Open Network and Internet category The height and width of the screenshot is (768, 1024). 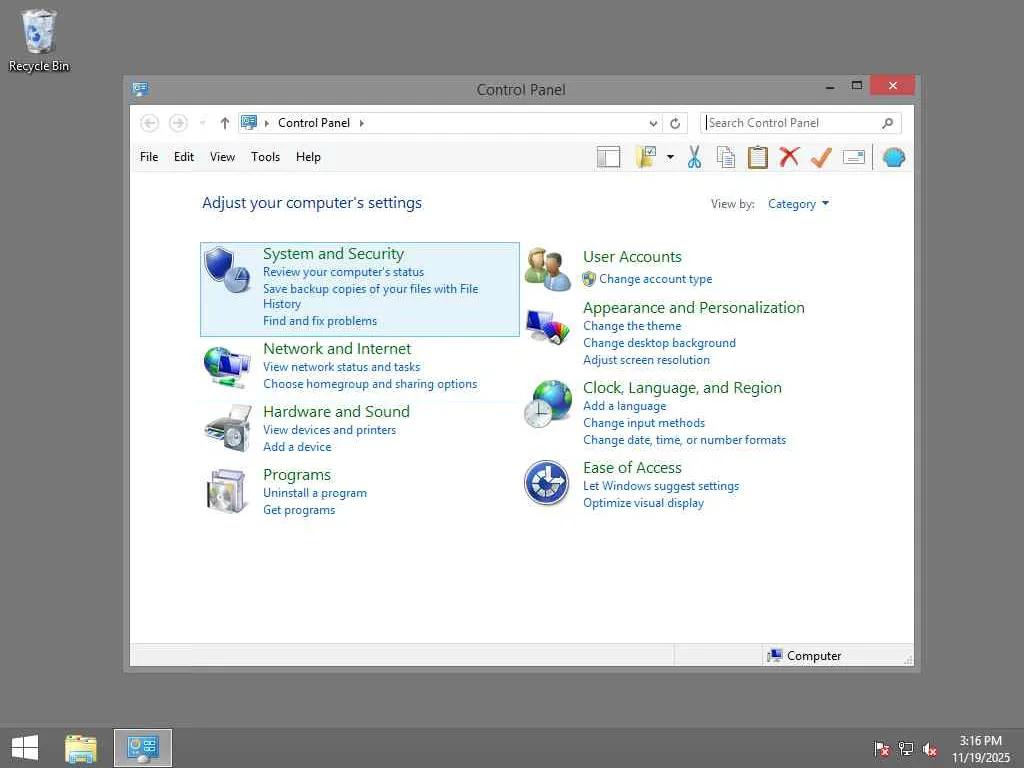coord(337,349)
